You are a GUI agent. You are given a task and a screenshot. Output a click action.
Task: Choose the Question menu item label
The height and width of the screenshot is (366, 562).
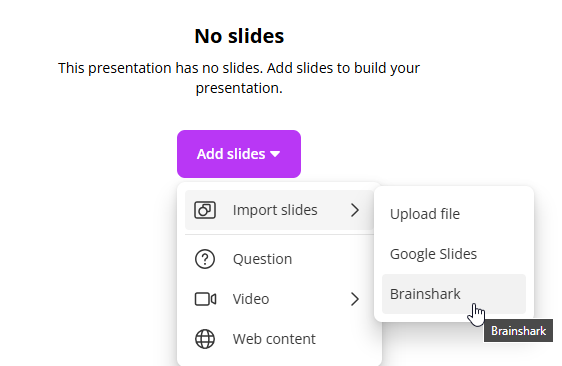[262, 259]
